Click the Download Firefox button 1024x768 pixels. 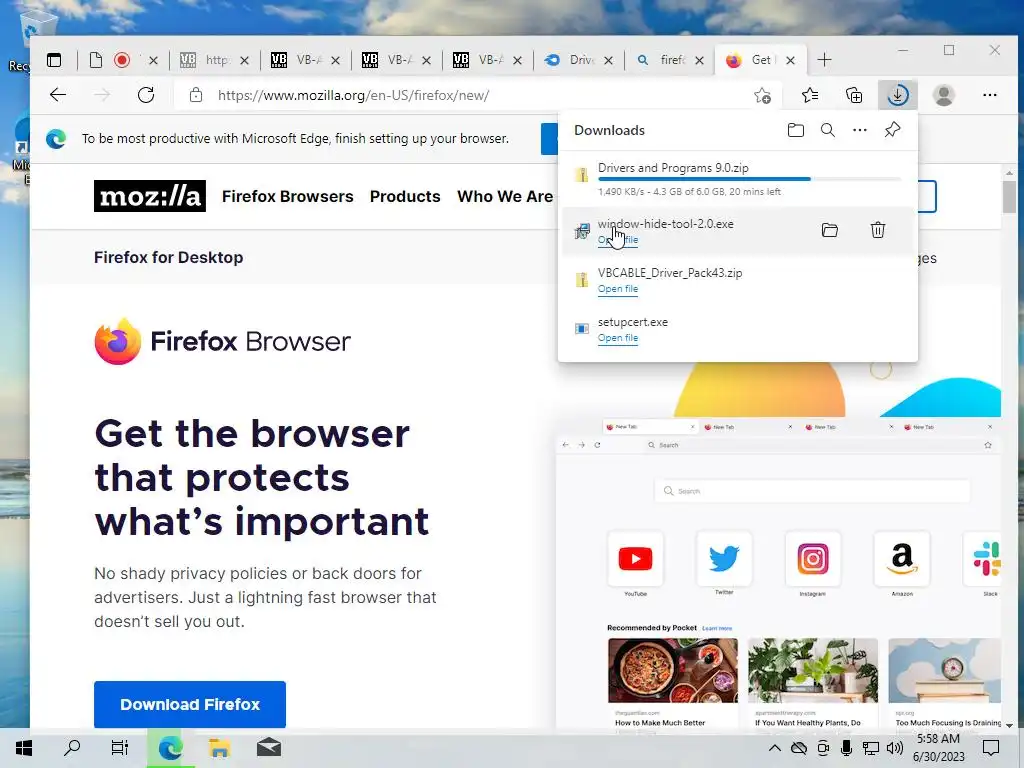pyautogui.click(x=190, y=704)
